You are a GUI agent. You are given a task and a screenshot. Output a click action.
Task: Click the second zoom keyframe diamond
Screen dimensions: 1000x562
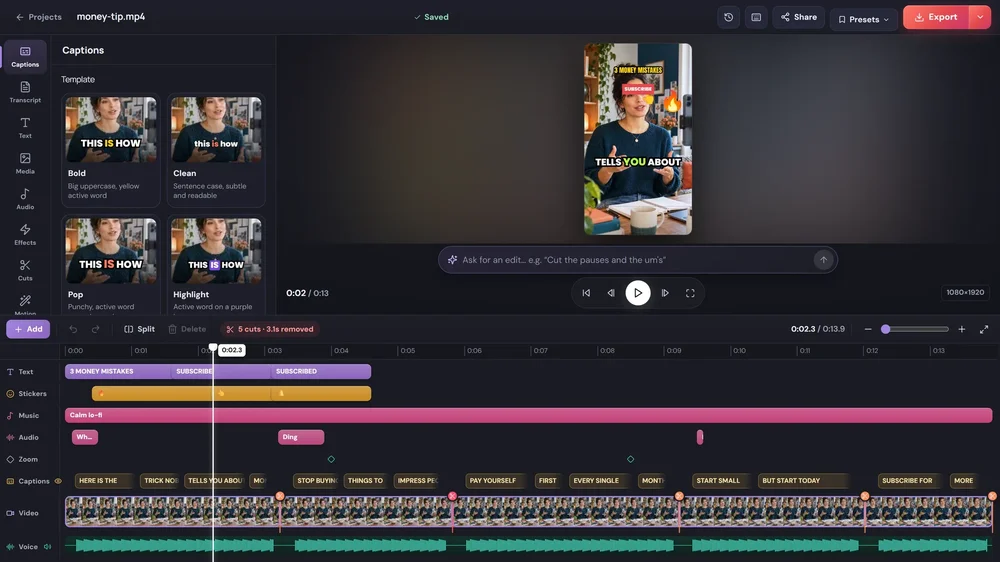(631, 459)
